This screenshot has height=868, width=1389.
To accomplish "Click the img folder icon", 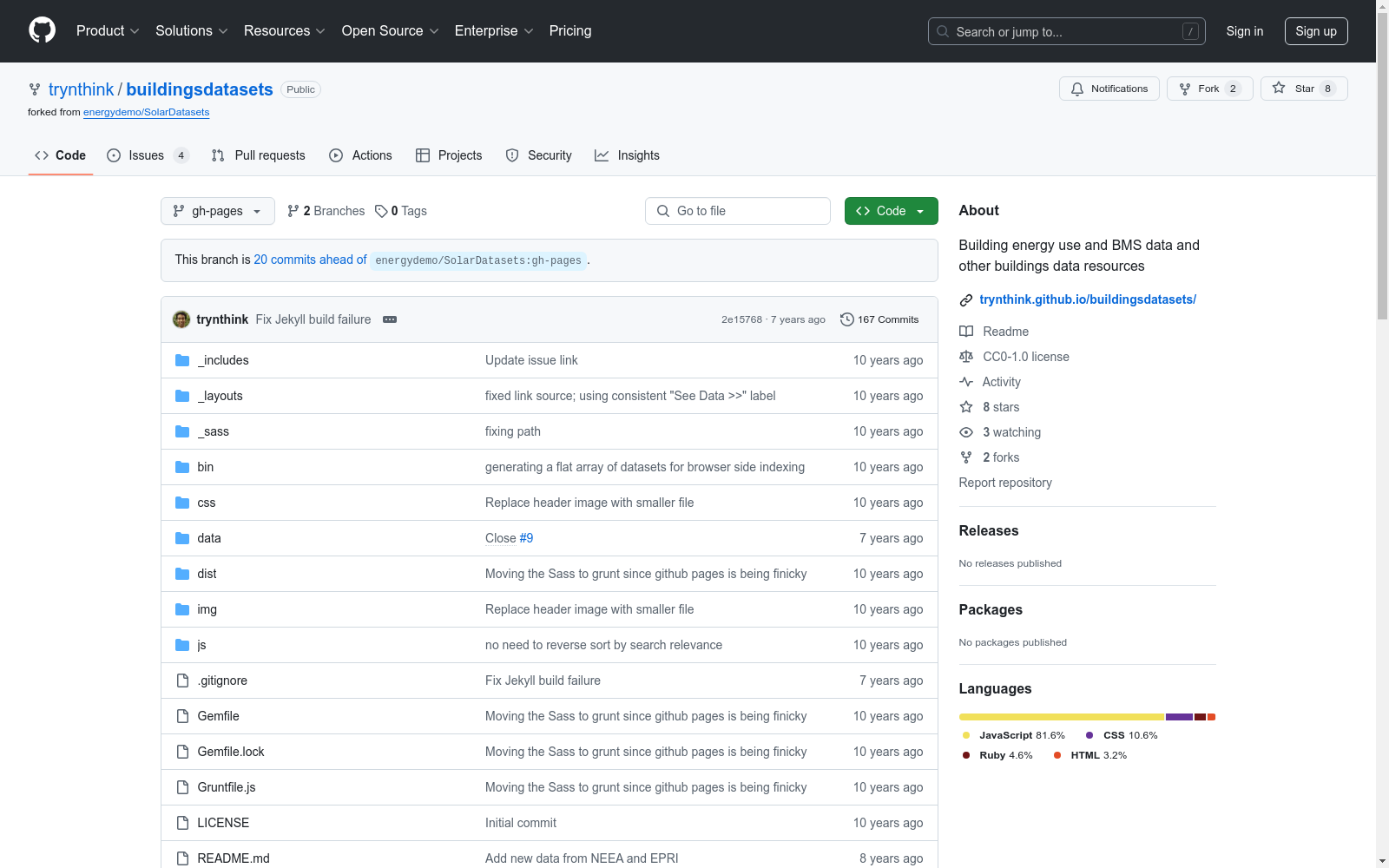I will (182, 609).
